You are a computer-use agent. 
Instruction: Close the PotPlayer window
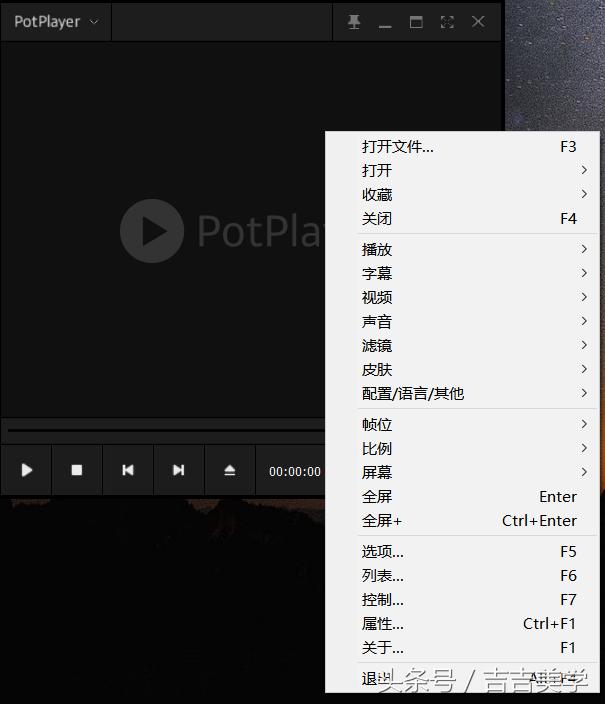click(478, 22)
